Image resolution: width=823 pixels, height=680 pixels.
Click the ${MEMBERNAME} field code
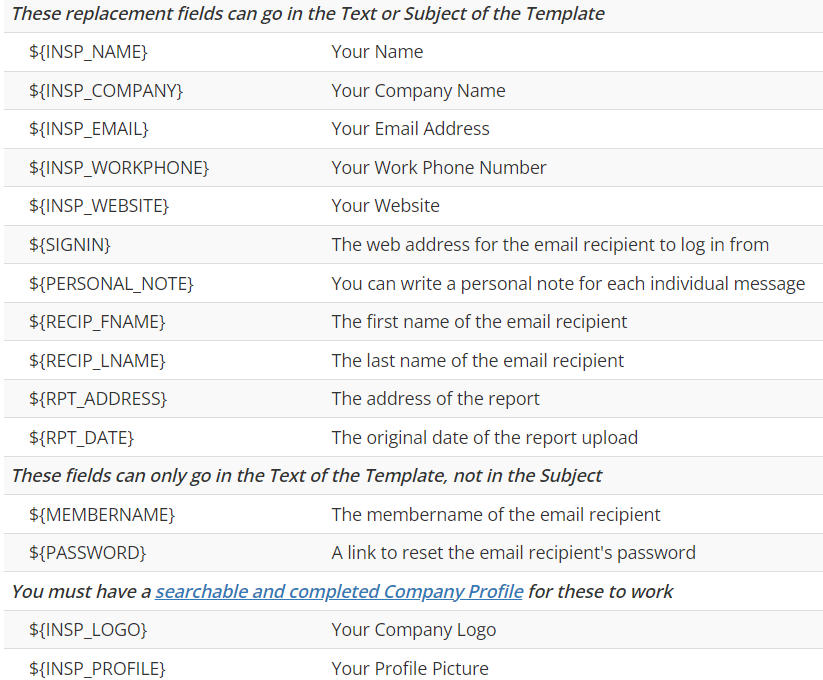[x=102, y=515]
